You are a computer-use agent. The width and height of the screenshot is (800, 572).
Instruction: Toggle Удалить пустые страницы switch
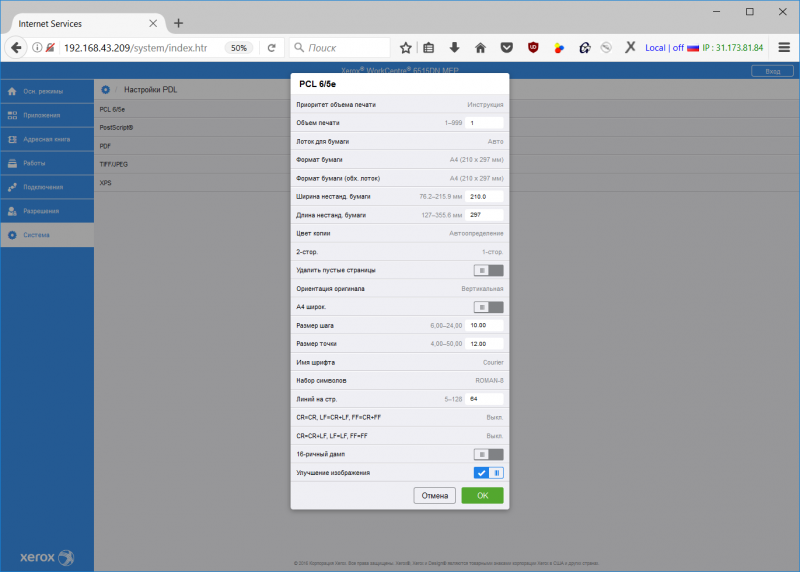tap(488, 270)
